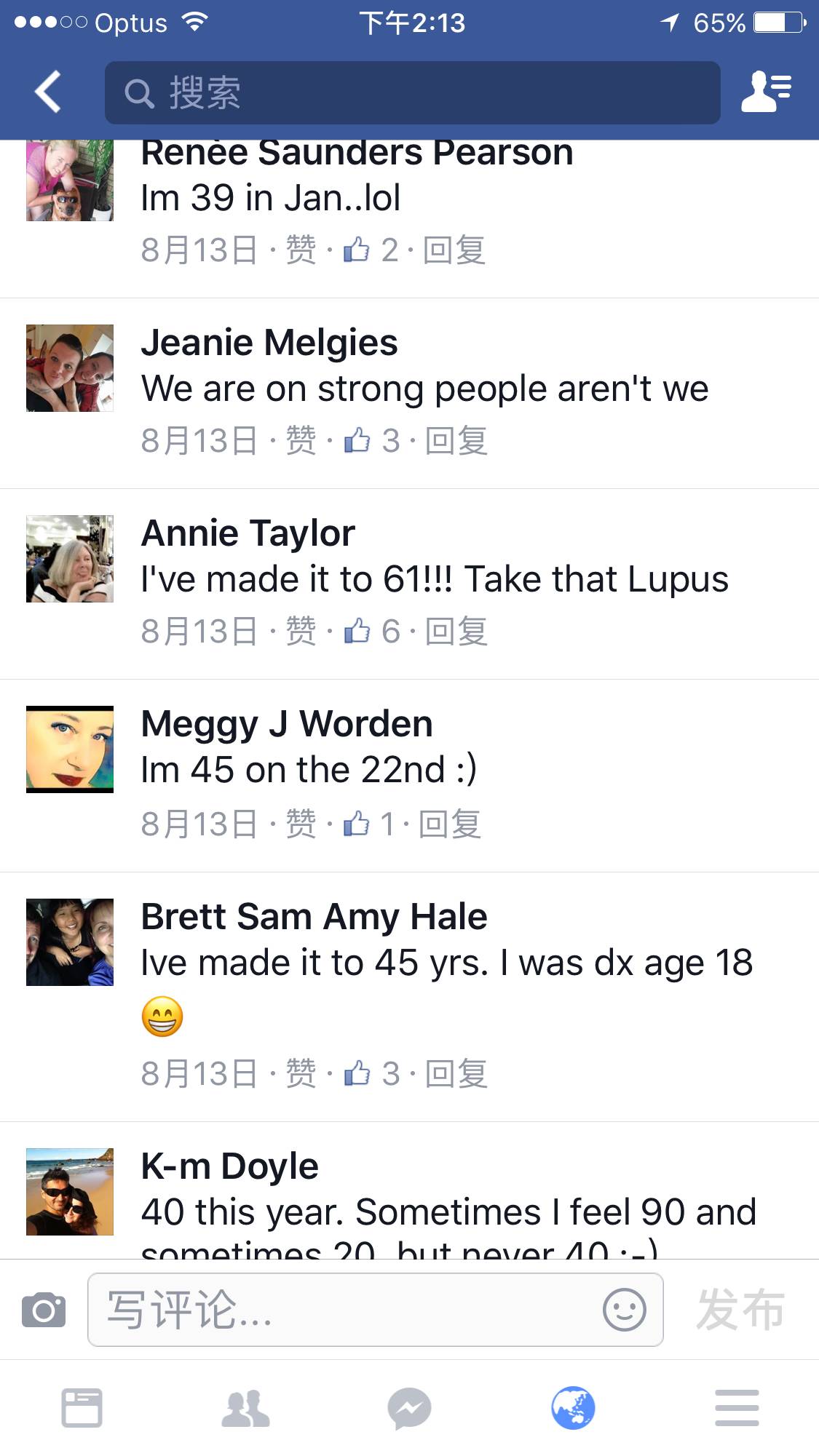Click the search field at top
The width and height of the screenshot is (819, 1456).
point(412,92)
